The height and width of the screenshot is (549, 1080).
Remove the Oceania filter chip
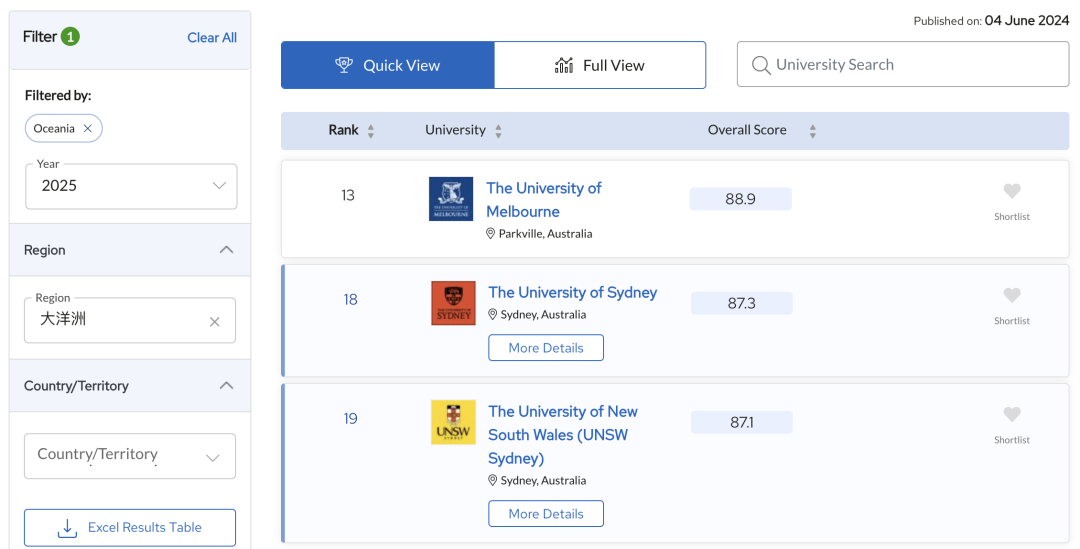pyautogui.click(x=87, y=129)
